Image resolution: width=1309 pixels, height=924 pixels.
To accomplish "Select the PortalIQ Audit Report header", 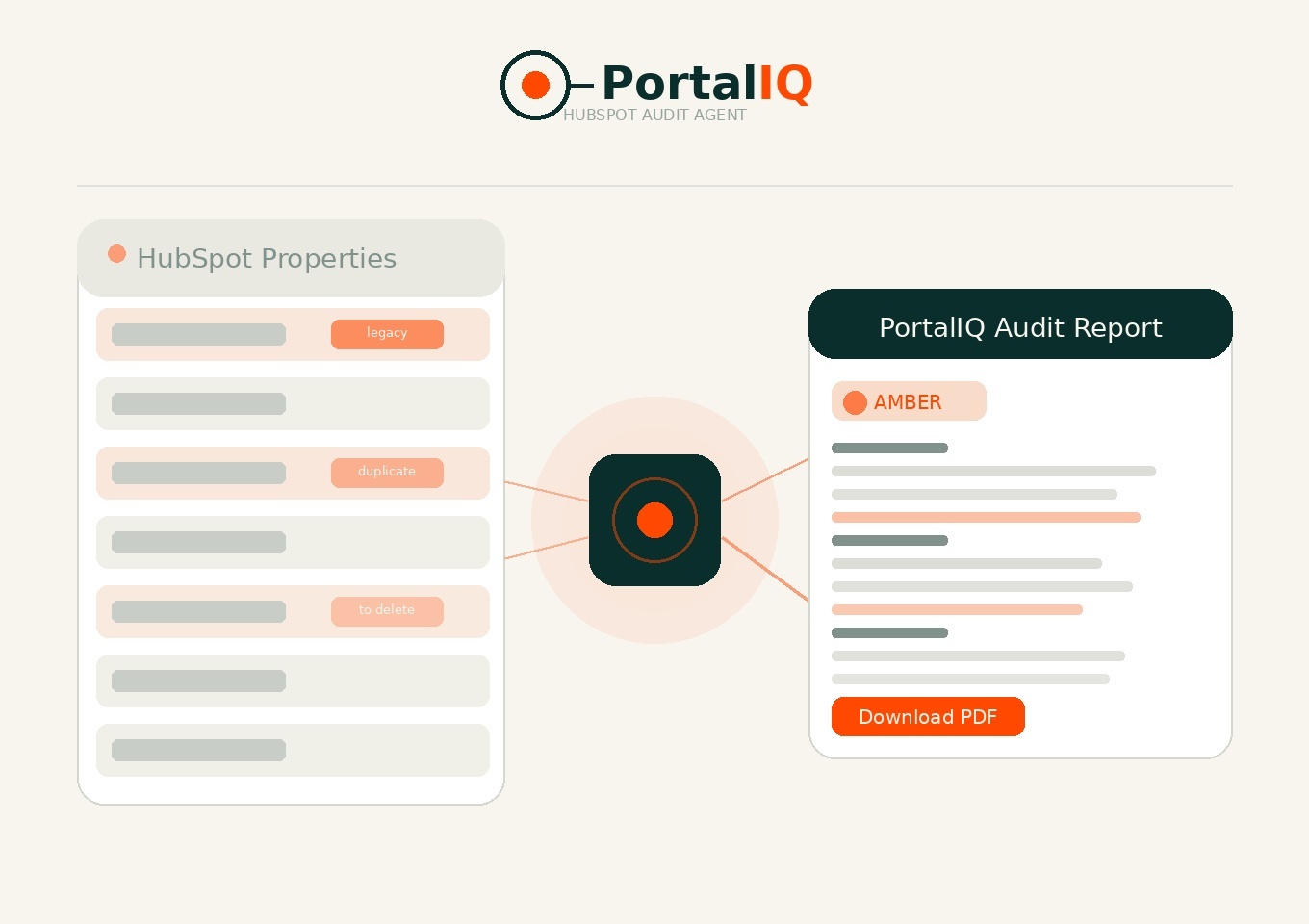I will click(1020, 324).
